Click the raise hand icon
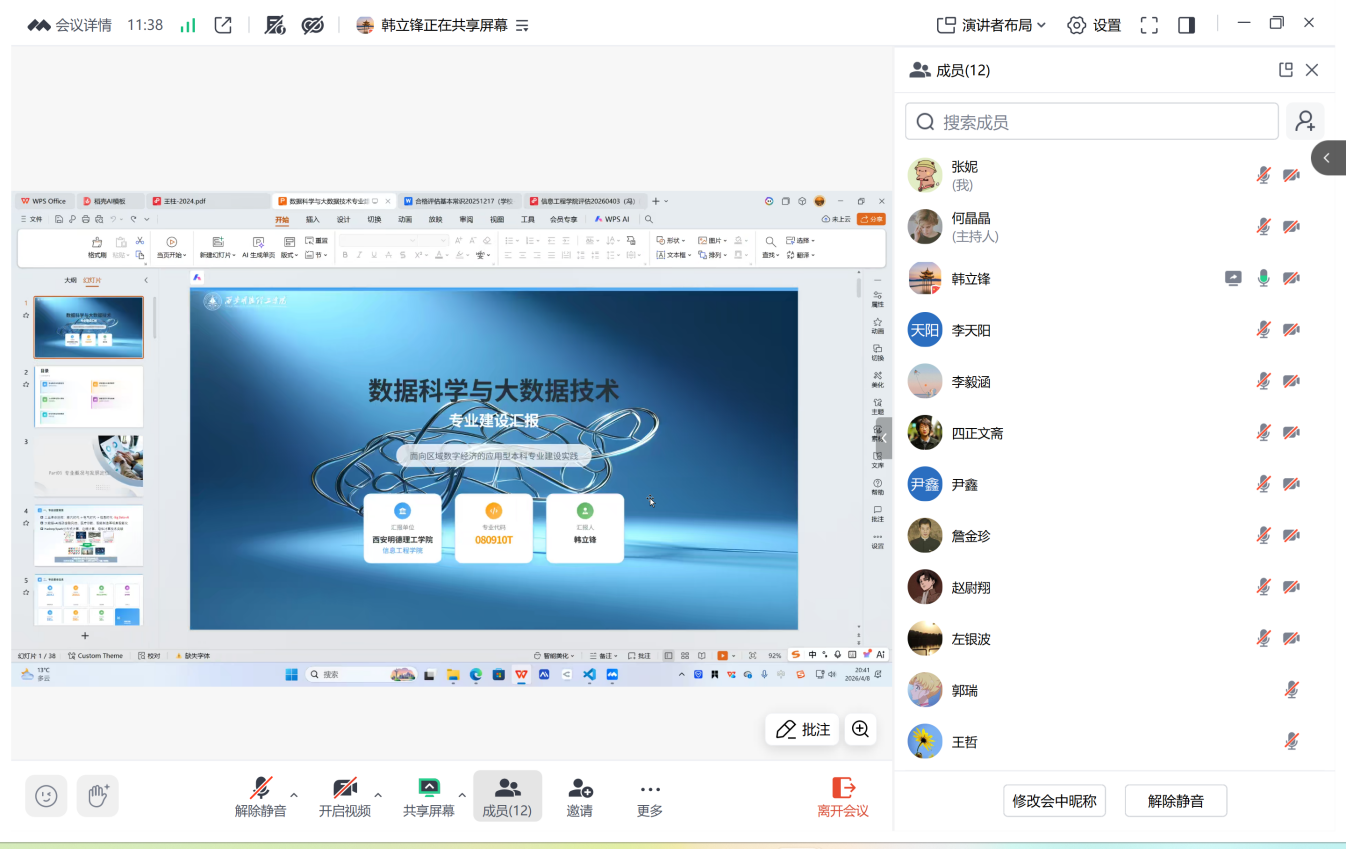 point(97,796)
